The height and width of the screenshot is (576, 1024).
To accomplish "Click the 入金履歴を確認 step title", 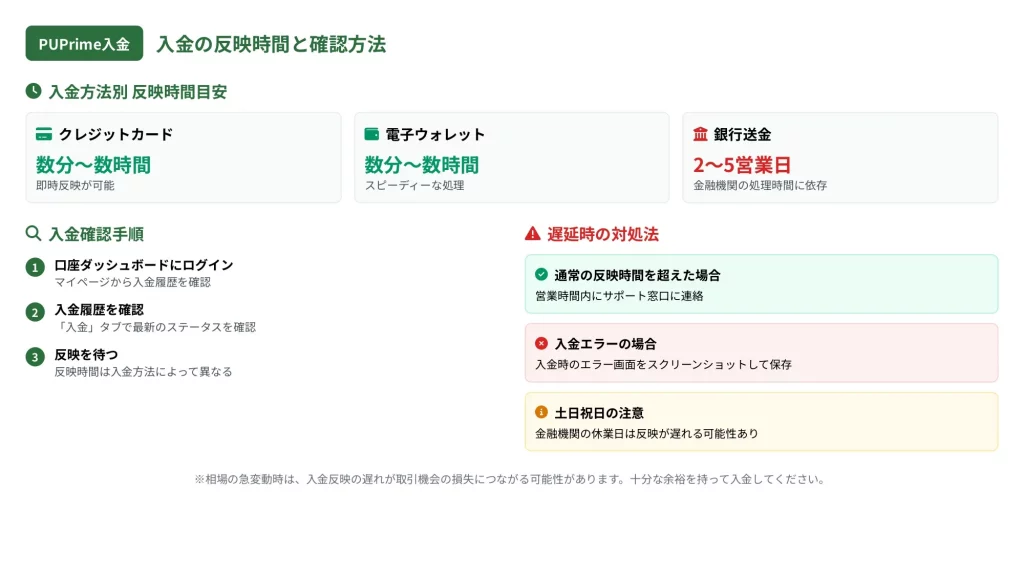I will (99, 310).
